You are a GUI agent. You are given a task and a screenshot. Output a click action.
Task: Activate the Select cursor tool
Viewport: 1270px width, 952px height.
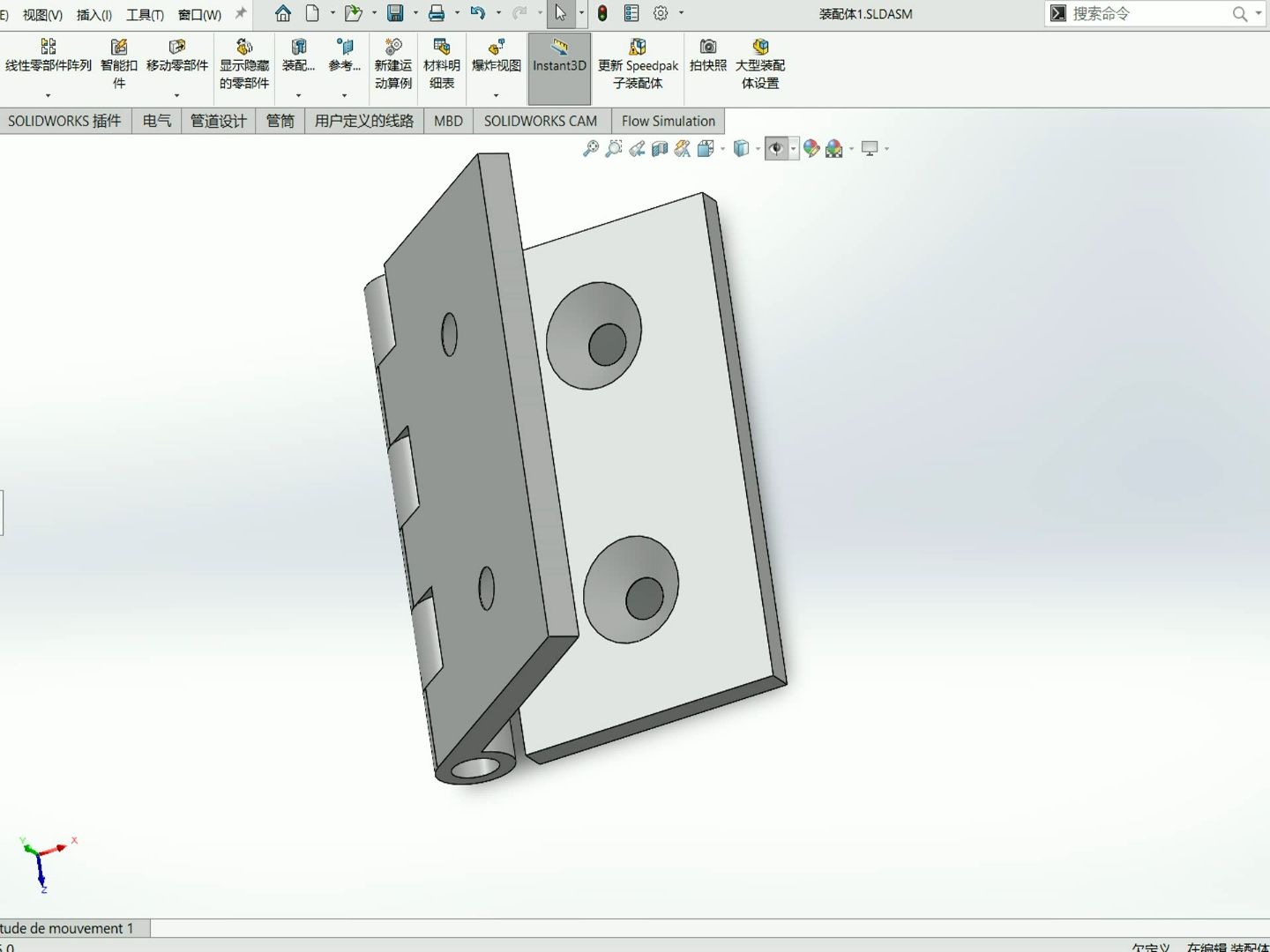(x=560, y=13)
